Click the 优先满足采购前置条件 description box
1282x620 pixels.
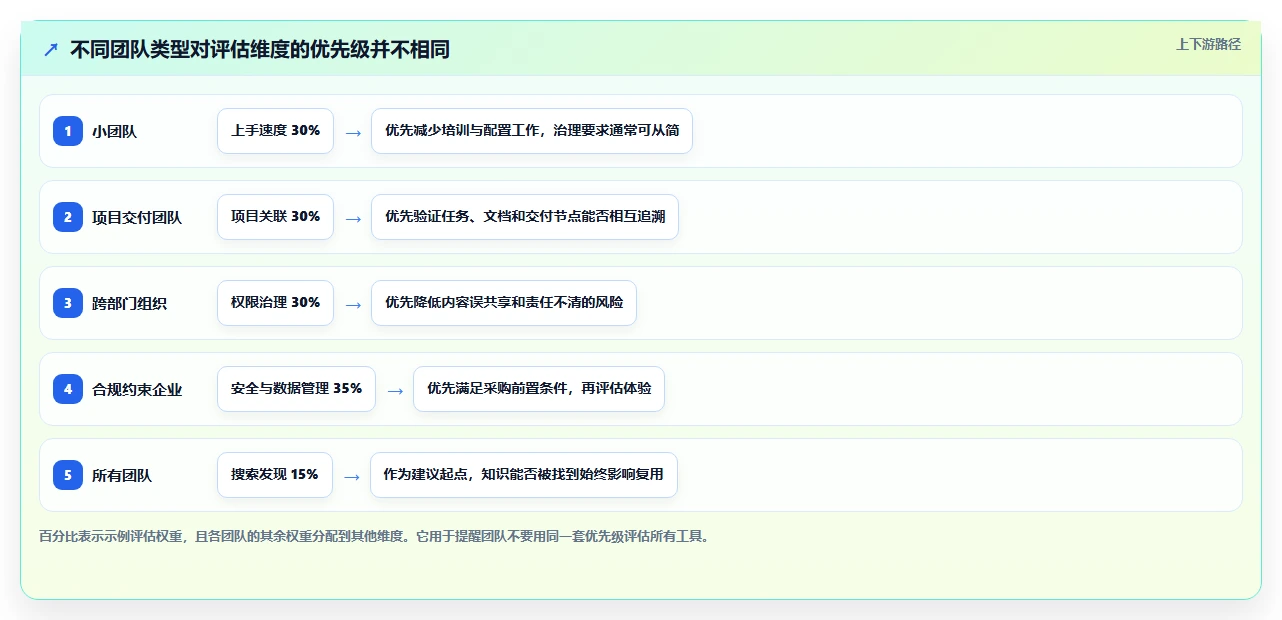[539, 389]
